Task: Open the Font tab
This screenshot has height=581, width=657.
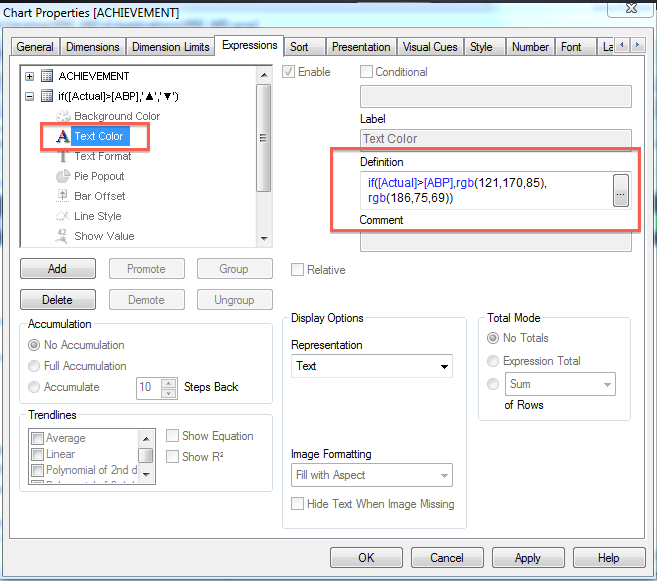Action: click(576, 47)
